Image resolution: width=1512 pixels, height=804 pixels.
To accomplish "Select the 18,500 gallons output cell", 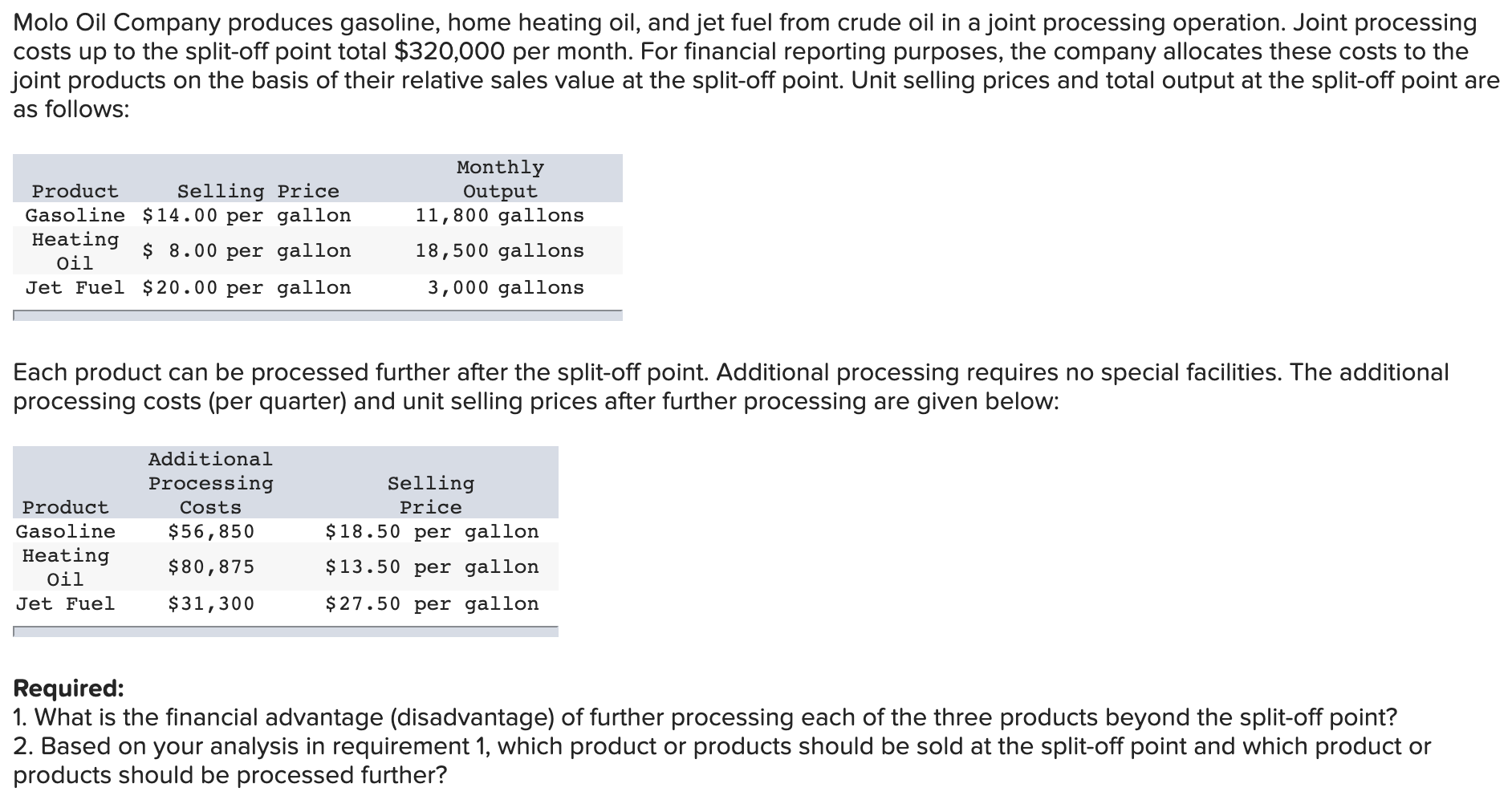I will coord(499,250).
